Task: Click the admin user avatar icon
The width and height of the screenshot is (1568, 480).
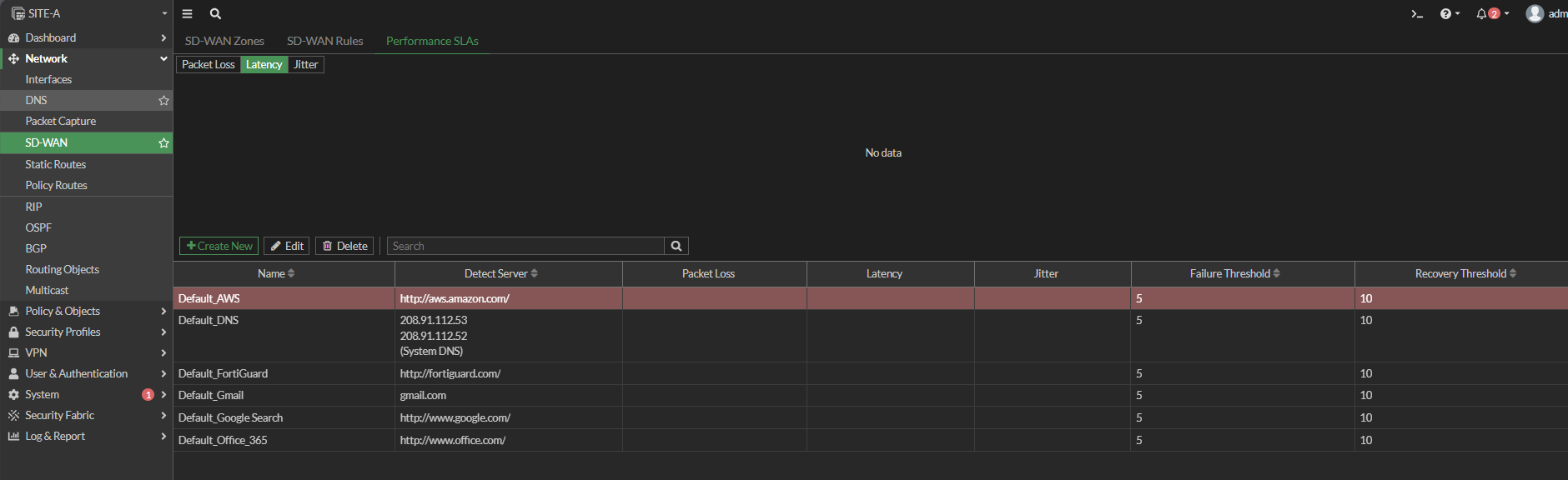Action: point(1535,13)
